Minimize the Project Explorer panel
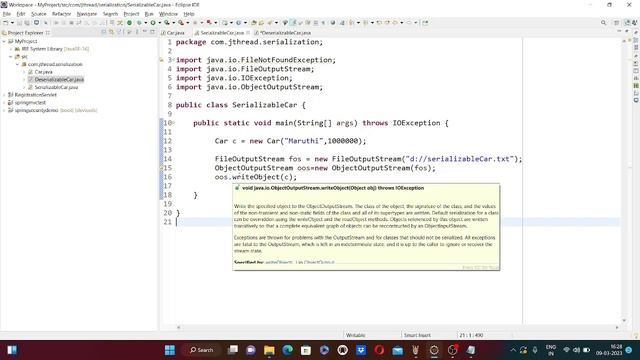The image size is (640, 360). pyautogui.click(x=145, y=32)
